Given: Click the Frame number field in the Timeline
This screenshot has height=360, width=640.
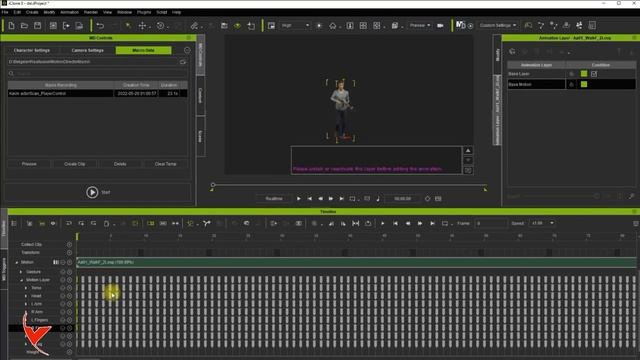Looking at the screenshot, I should (491, 224).
